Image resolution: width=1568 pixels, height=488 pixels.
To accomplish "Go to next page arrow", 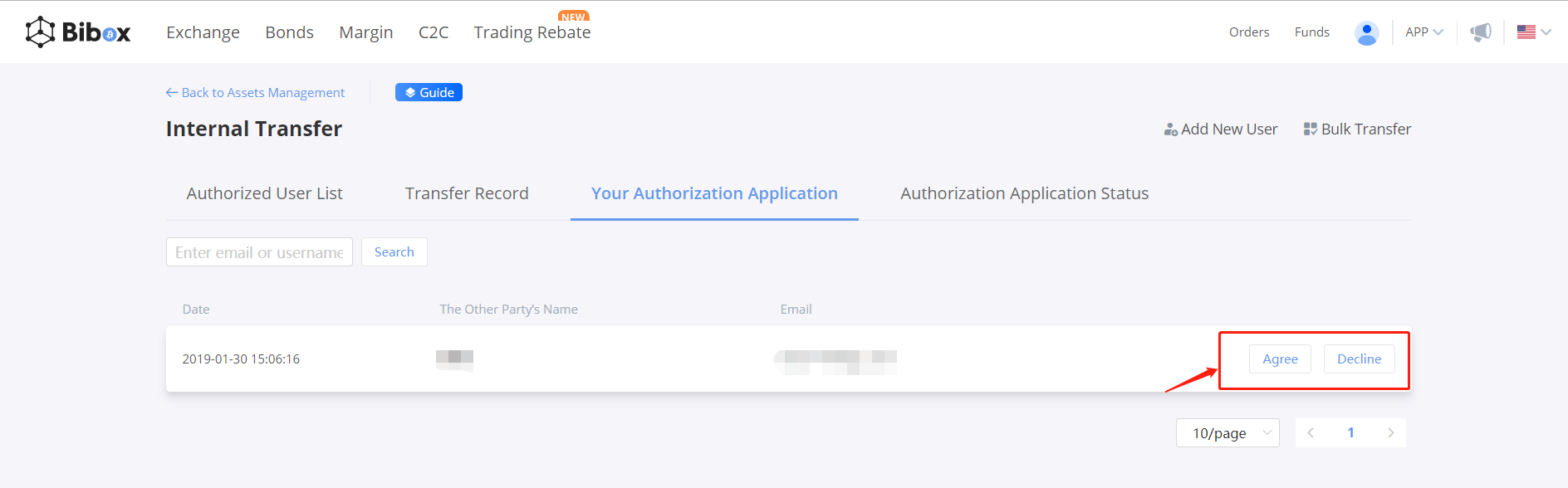I will pyautogui.click(x=1390, y=432).
